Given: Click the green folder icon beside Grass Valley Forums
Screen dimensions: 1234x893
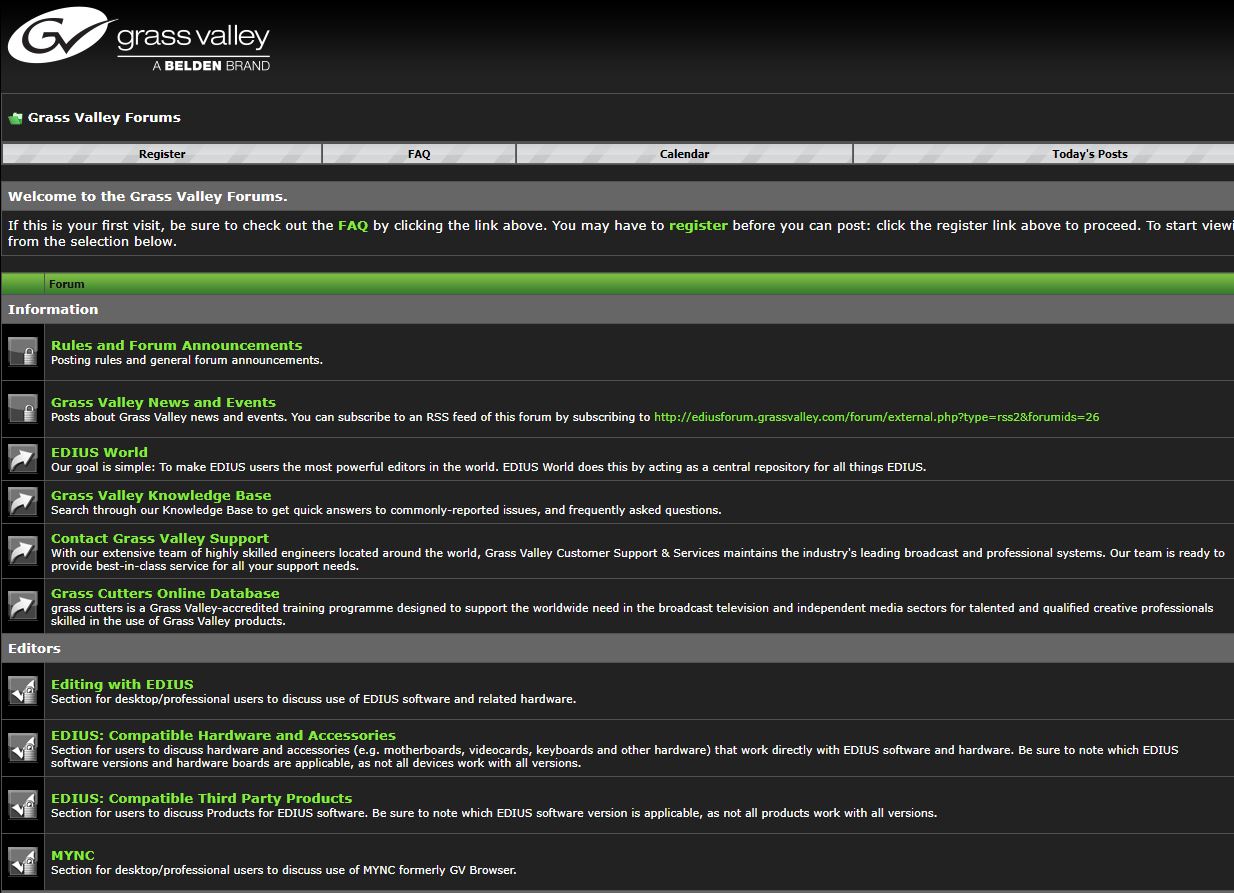Looking at the screenshot, I should coord(15,118).
